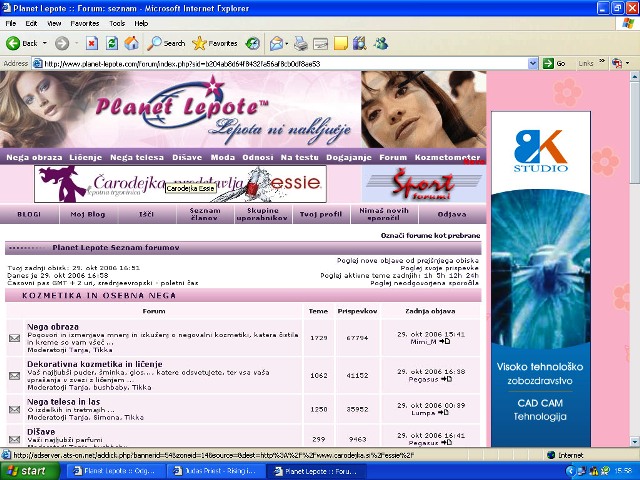
Task: Open the Help menu
Action: pyautogui.click(x=141, y=23)
